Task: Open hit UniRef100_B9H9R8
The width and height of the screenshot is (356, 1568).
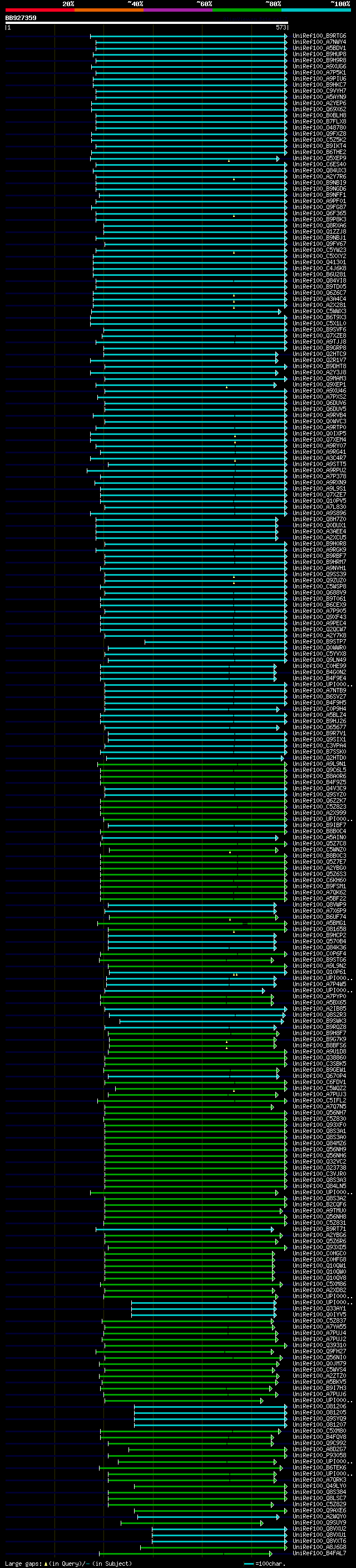Action: coord(319,60)
